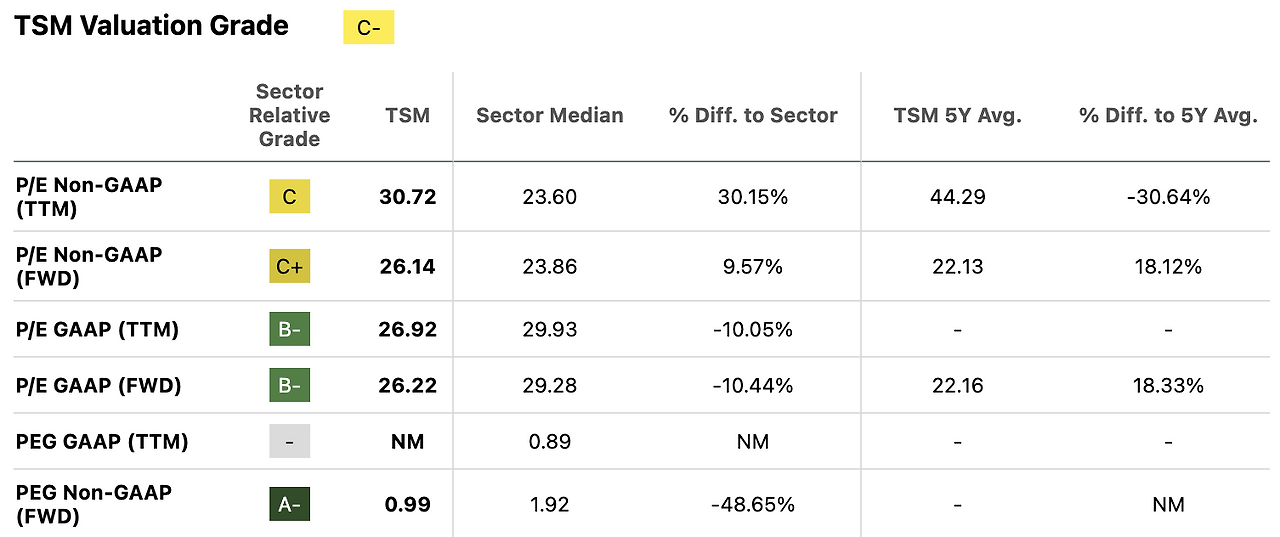The width and height of the screenshot is (1280, 537).
Task: Click the % Diff. to 5Y Avg. header
Action: click(x=1168, y=115)
